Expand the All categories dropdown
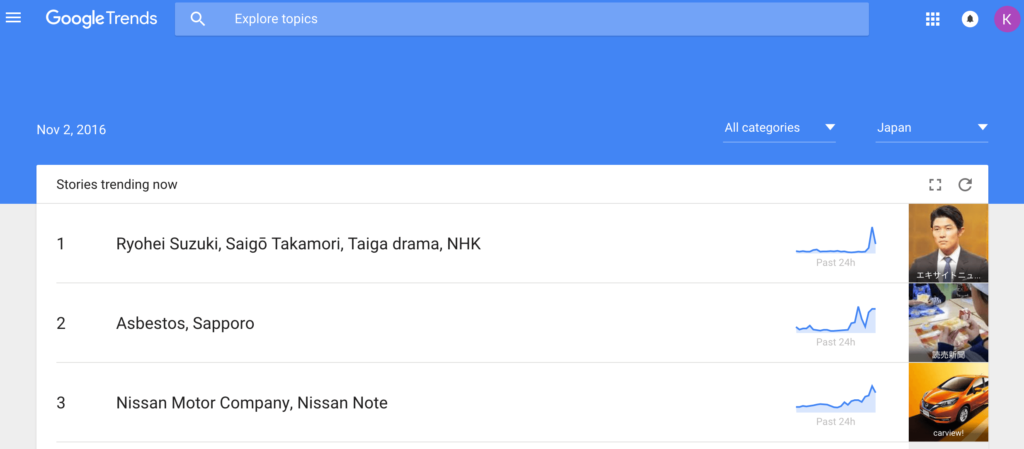The width and height of the screenshot is (1024, 449). [780, 128]
